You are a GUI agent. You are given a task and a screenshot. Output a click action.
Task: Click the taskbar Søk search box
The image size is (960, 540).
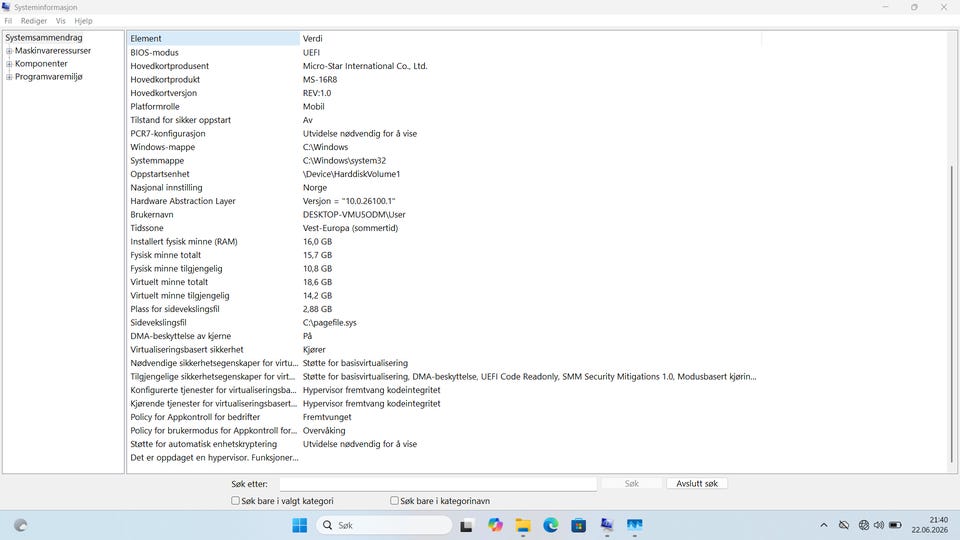(x=384, y=525)
